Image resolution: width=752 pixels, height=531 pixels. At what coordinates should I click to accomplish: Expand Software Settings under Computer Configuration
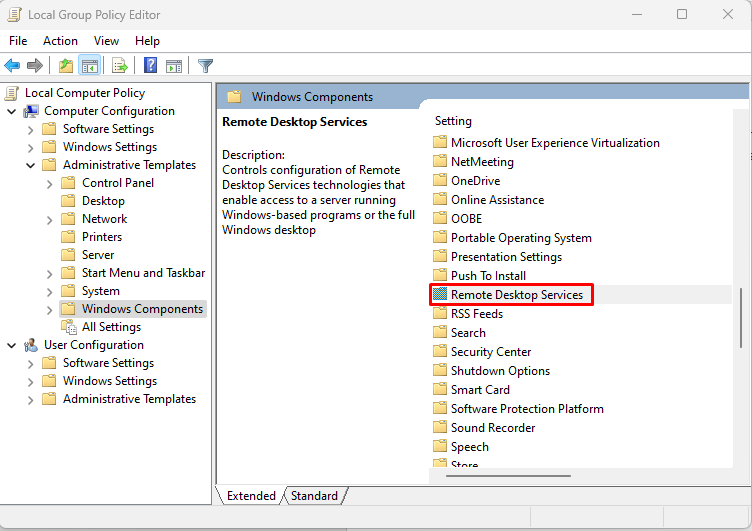[30, 130]
